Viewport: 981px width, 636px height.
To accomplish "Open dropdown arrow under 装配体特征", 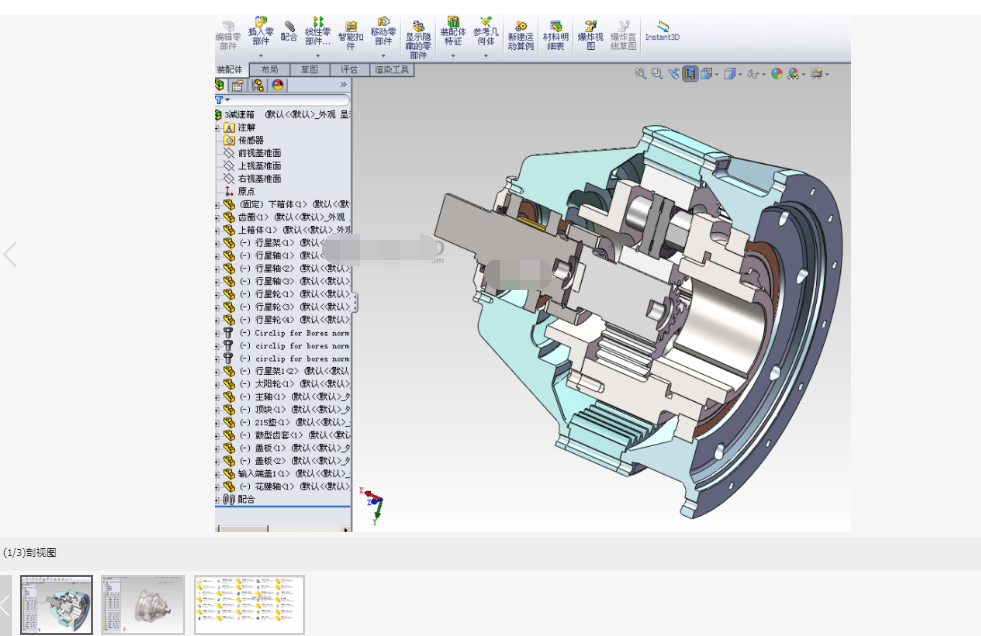I will click(x=453, y=56).
